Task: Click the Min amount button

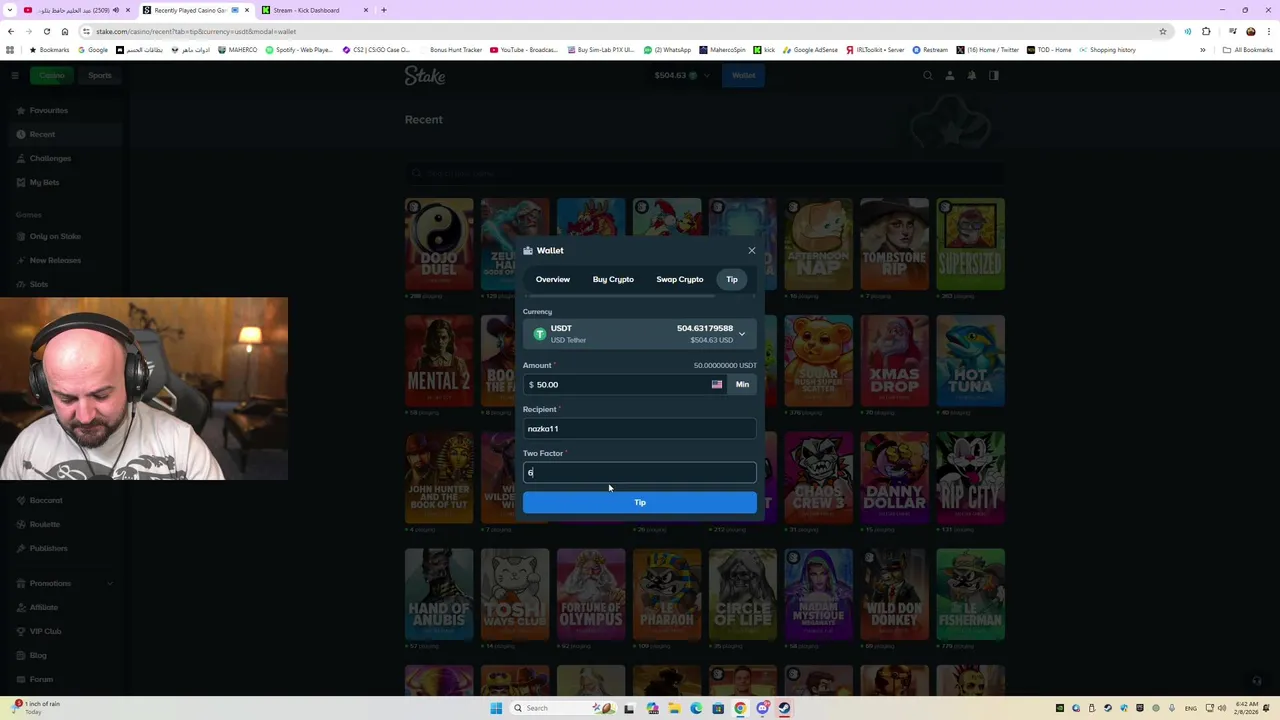Action: (742, 384)
